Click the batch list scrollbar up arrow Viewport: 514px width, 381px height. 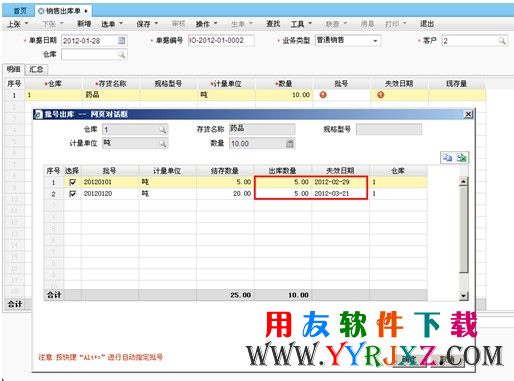pos(463,181)
